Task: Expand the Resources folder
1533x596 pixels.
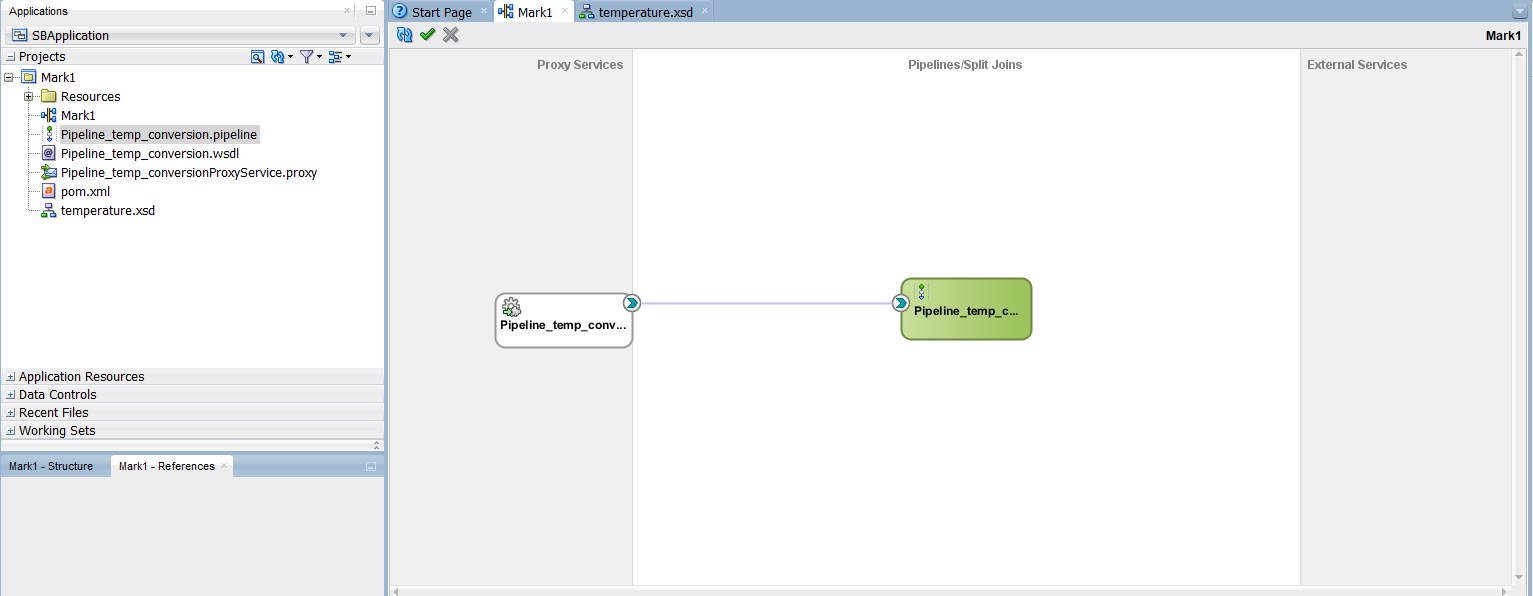Action: 29,97
